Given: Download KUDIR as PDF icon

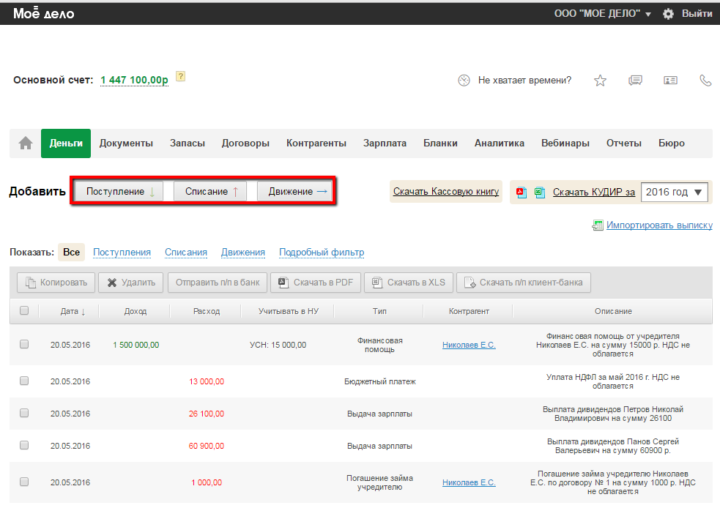Looking at the screenshot, I should click(521, 192).
